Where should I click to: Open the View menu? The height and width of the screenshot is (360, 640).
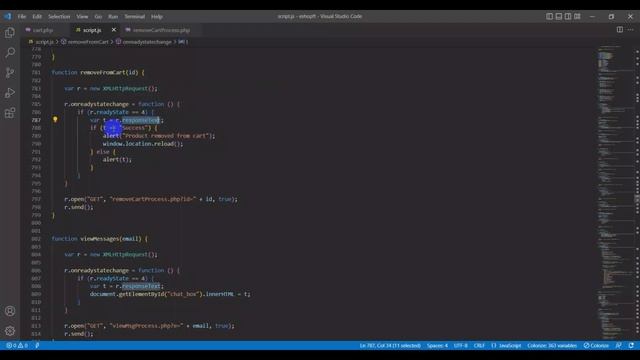(x=82, y=16)
